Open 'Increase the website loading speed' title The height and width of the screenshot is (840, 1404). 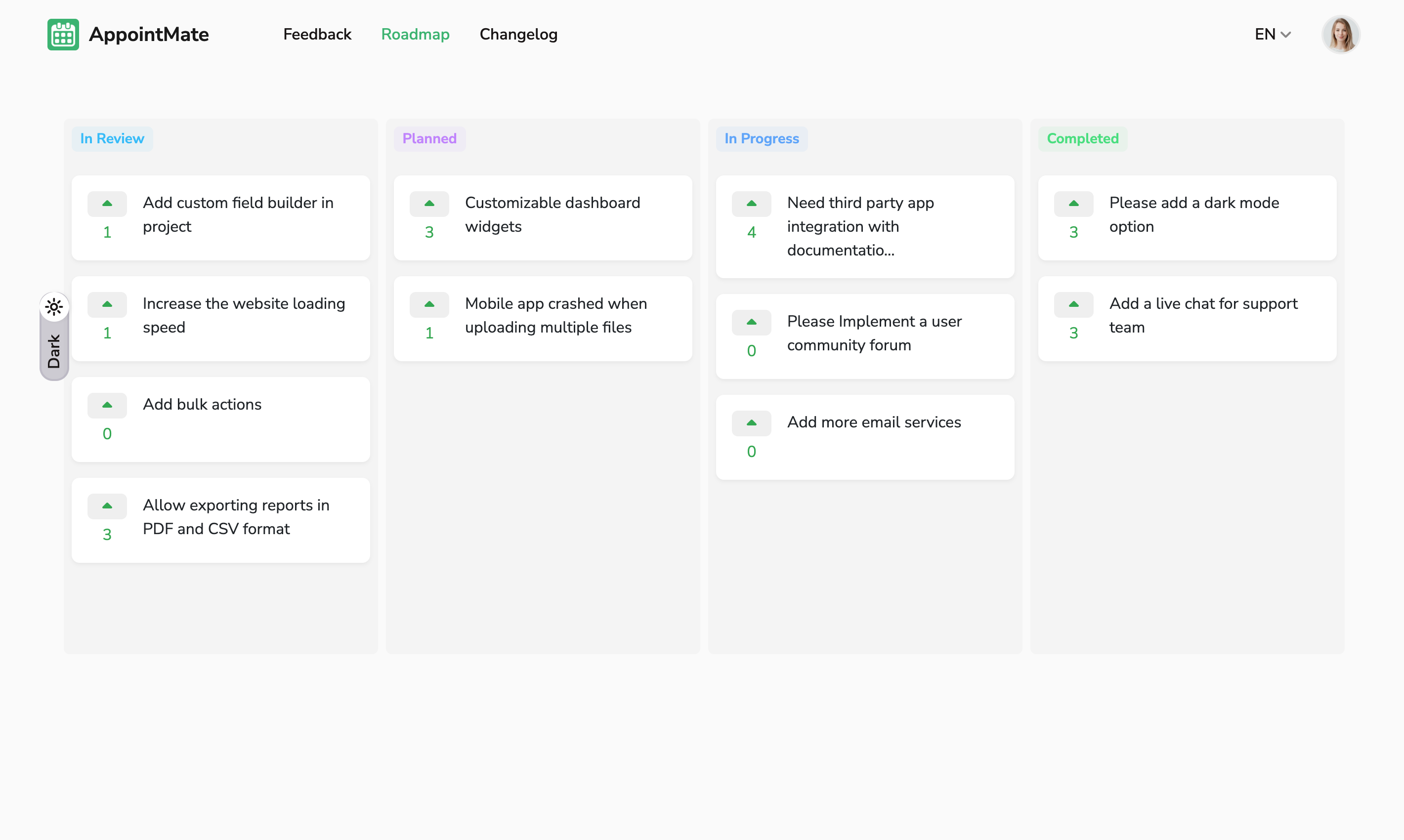(244, 315)
